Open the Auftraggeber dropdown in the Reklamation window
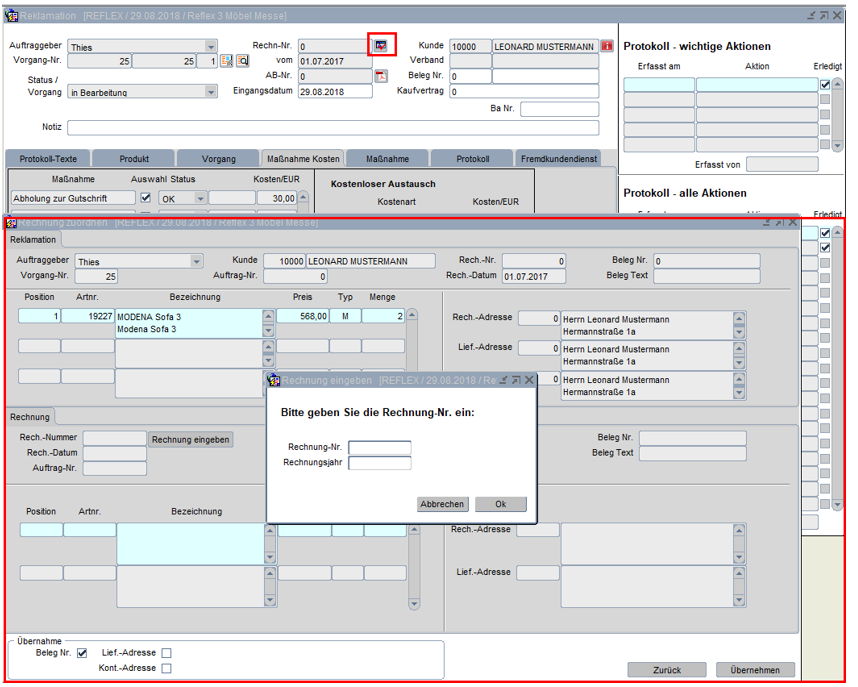 [x=211, y=46]
